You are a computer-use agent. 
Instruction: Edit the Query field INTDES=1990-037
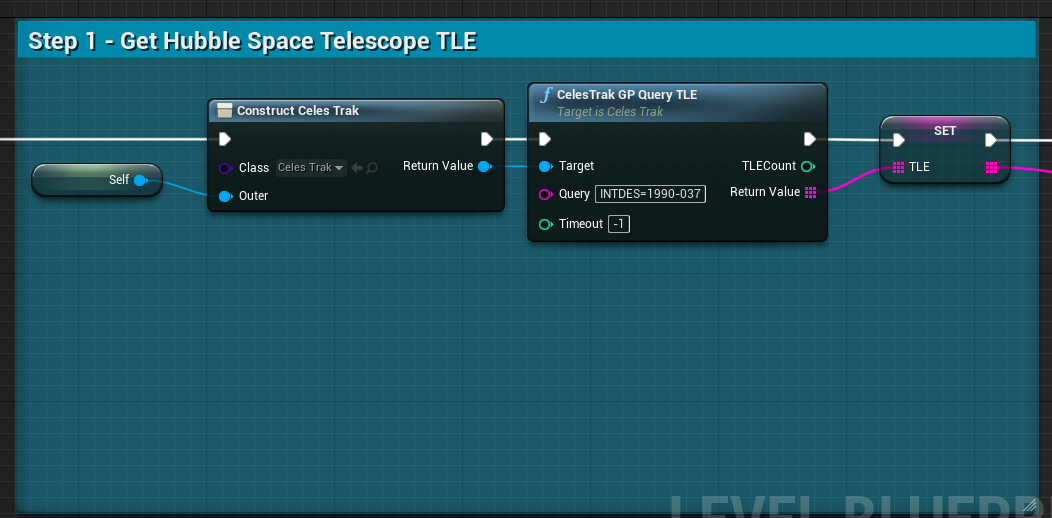[650, 195]
